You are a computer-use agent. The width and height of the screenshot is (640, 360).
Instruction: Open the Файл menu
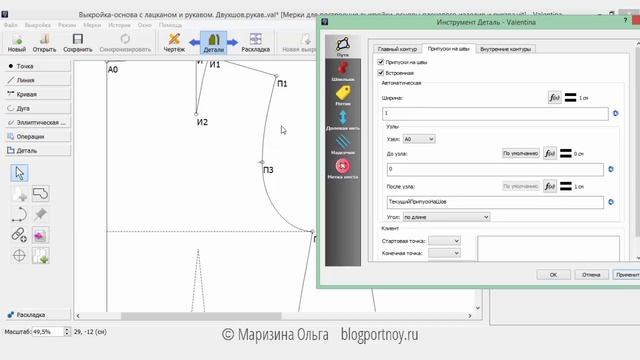click(11, 25)
